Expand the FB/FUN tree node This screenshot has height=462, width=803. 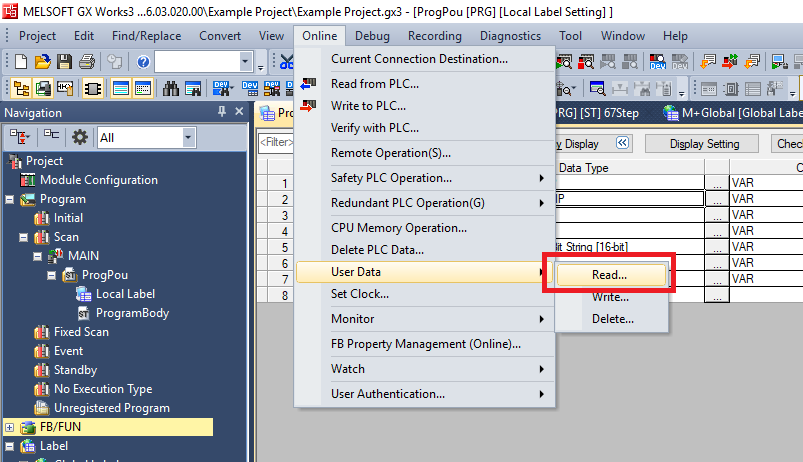(x=10, y=427)
